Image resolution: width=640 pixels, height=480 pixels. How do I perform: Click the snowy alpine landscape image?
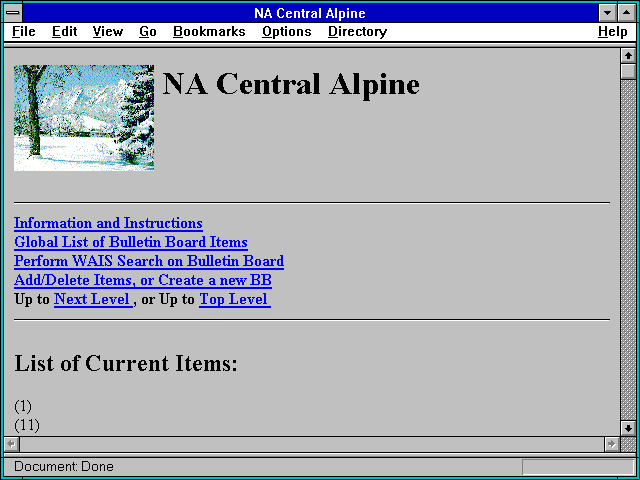coord(84,118)
